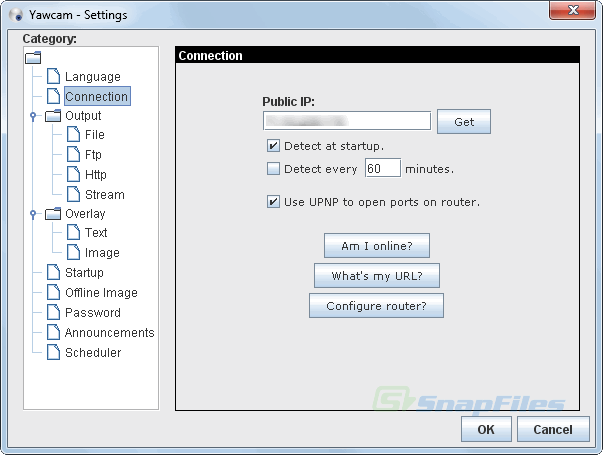The image size is (603, 455).
Task: Click the page icon beside File
Action: (73, 134)
